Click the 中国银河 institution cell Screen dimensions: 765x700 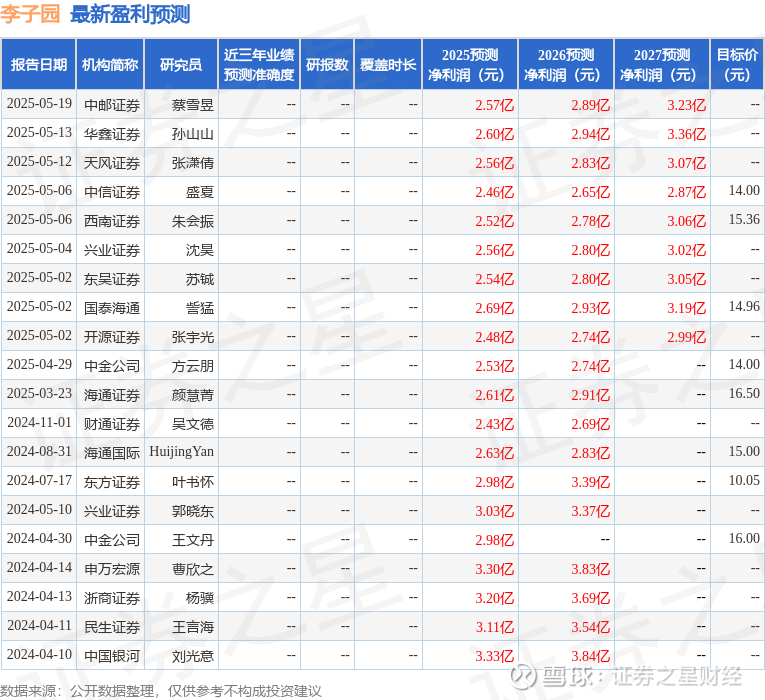(112, 656)
